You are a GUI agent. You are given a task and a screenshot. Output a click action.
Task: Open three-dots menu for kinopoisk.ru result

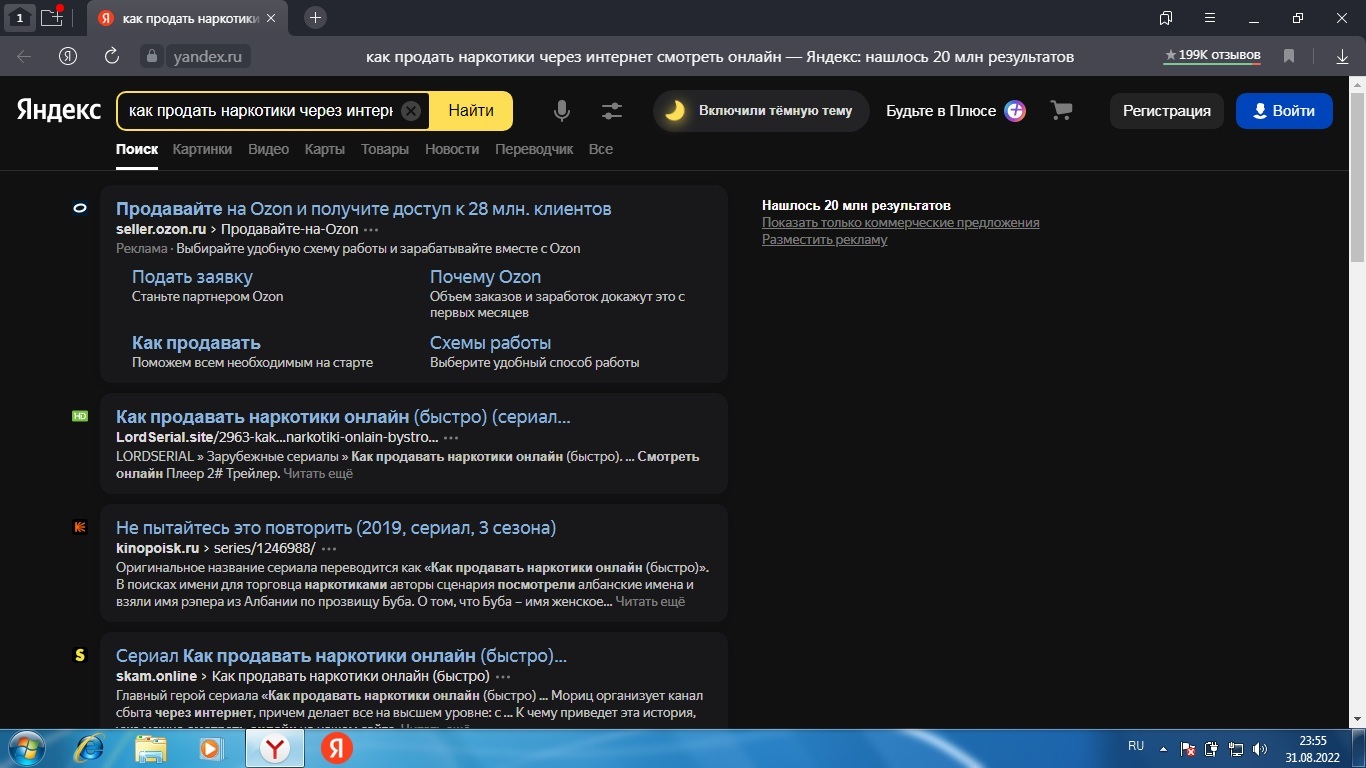(329, 549)
